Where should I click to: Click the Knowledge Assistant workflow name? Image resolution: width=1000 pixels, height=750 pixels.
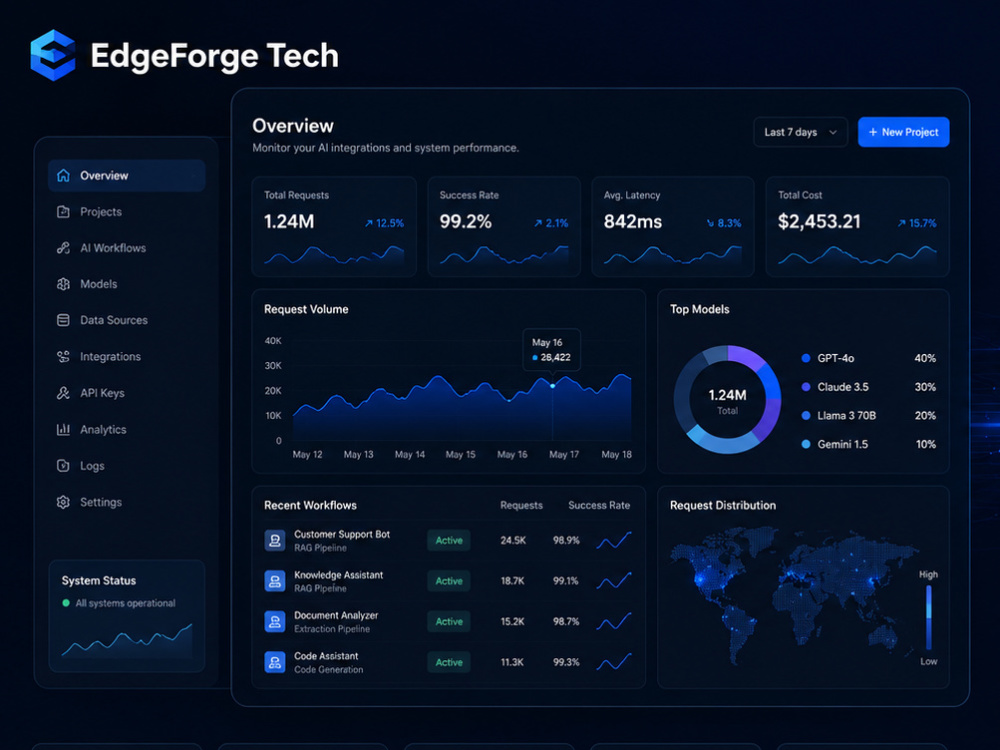[x=339, y=575]
